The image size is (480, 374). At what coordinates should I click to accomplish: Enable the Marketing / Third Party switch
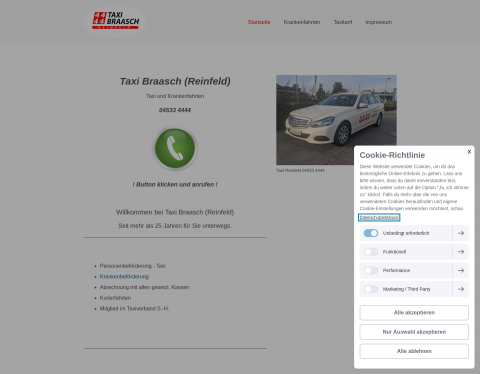point(371,289)
